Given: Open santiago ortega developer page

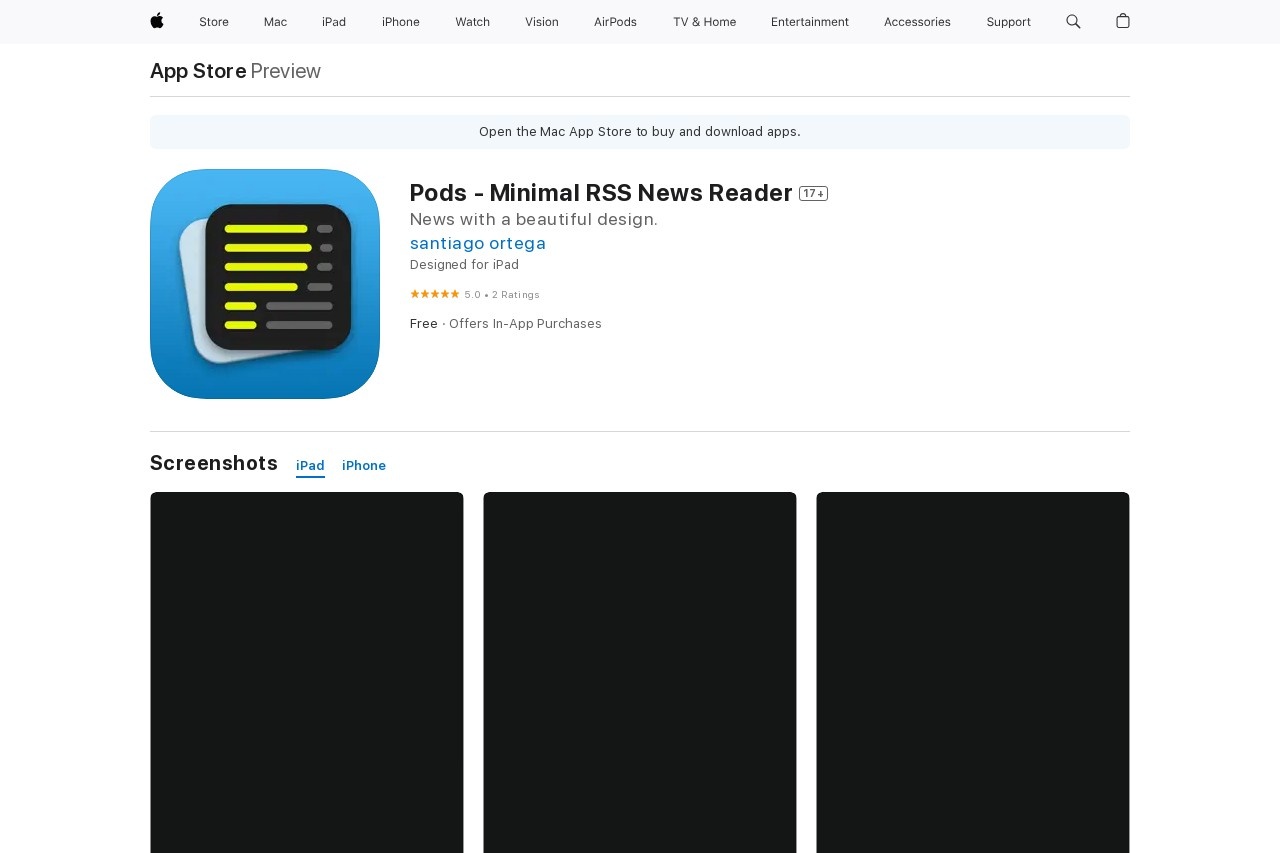Looking at the screenshot, I should [478, 243].
